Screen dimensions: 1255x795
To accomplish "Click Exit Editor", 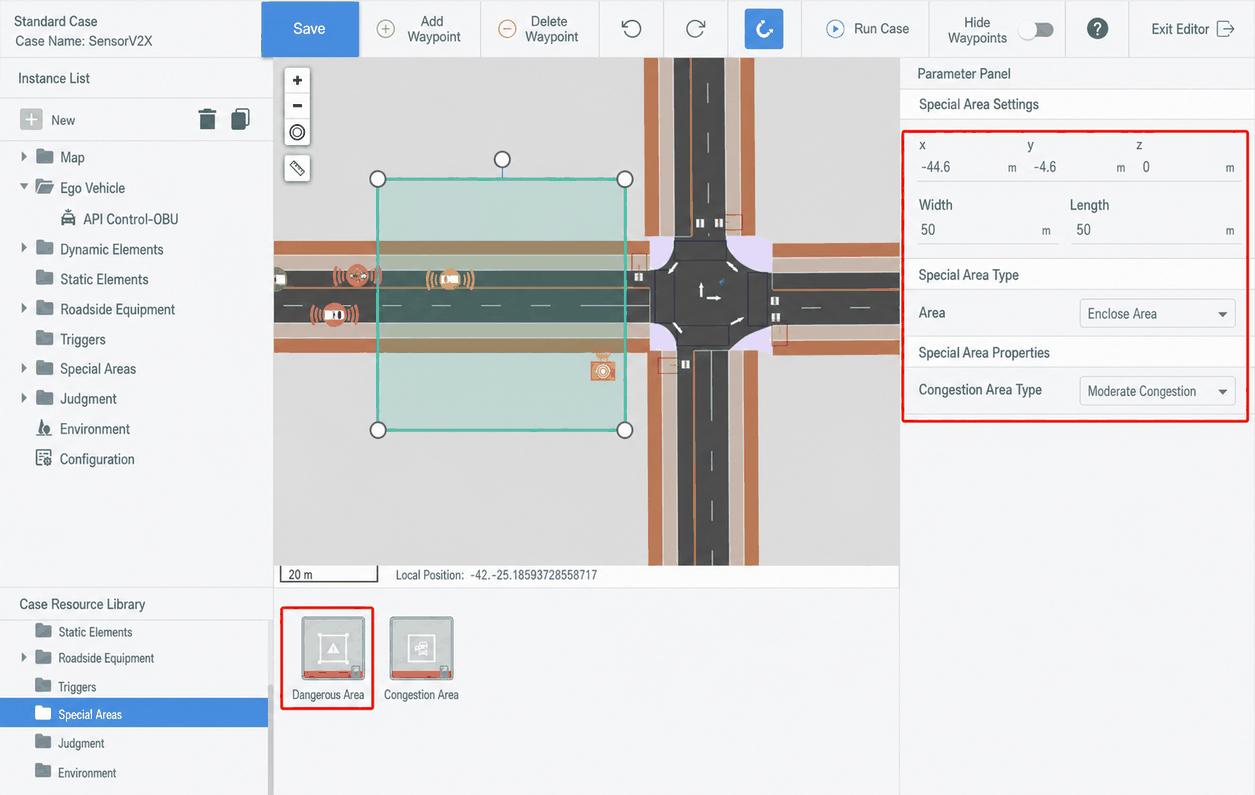I will click(1192, 29).
